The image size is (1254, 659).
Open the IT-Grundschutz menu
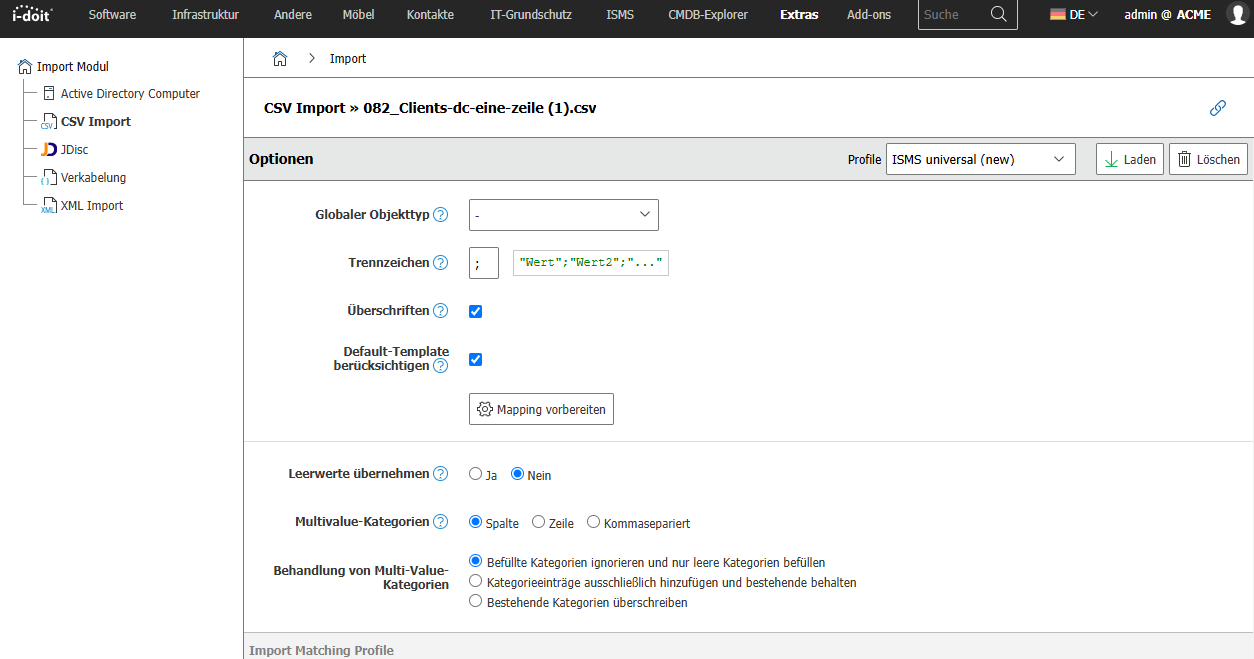coord(531,15)
